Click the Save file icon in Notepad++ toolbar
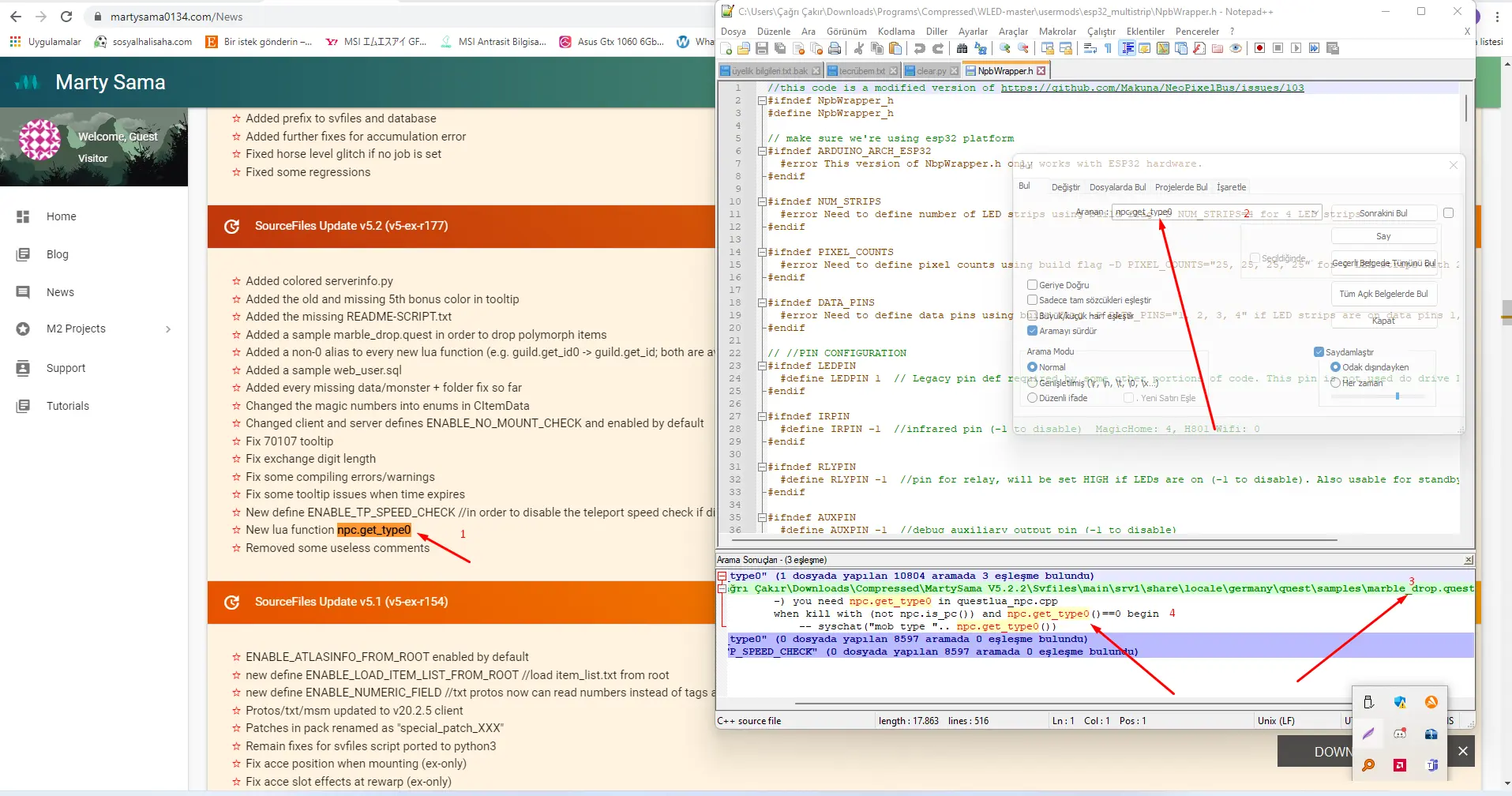Viewport: 1512px width, 796px height. (x=761, y=48)
